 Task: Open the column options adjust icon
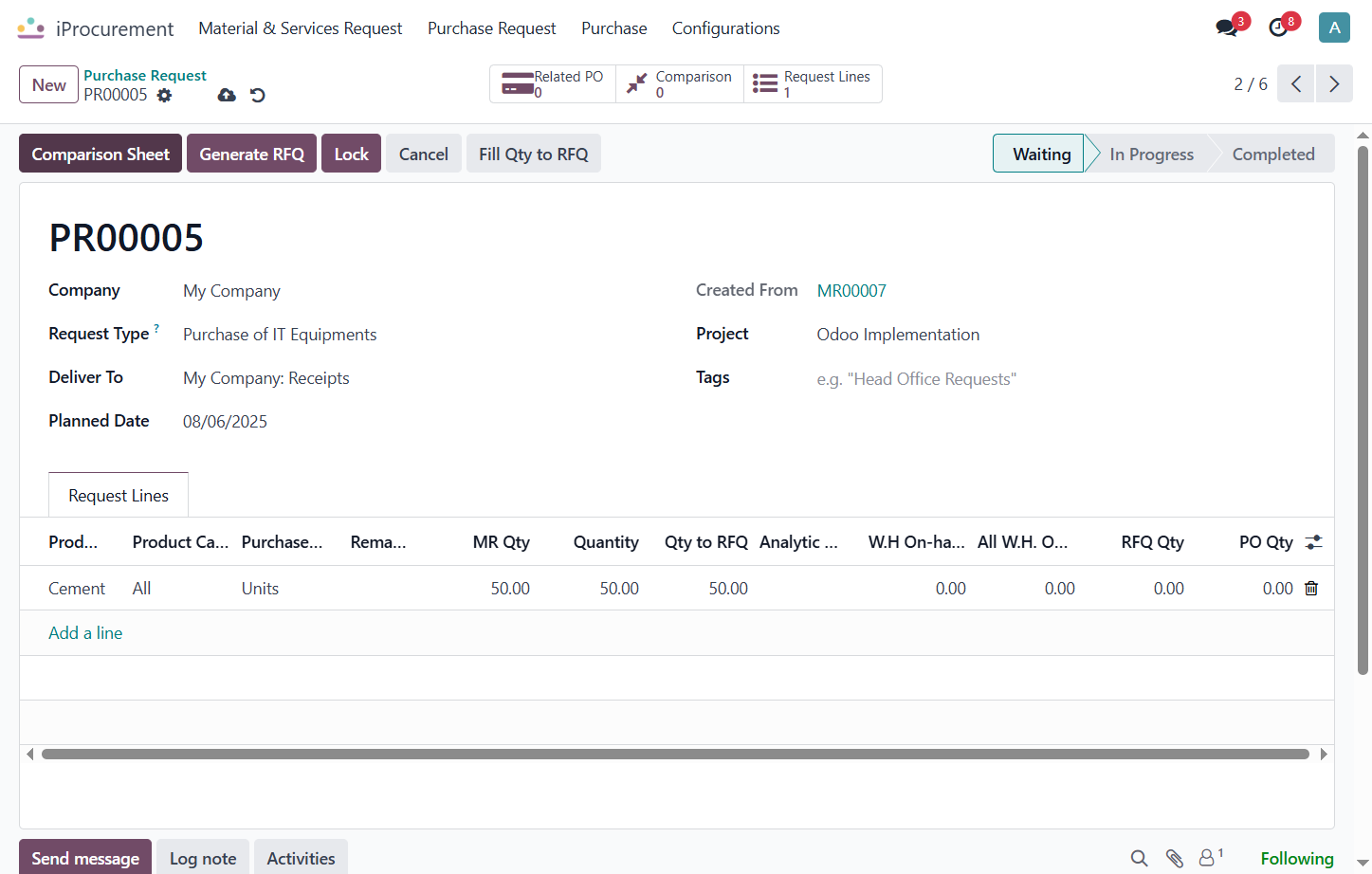(1313, 542)
